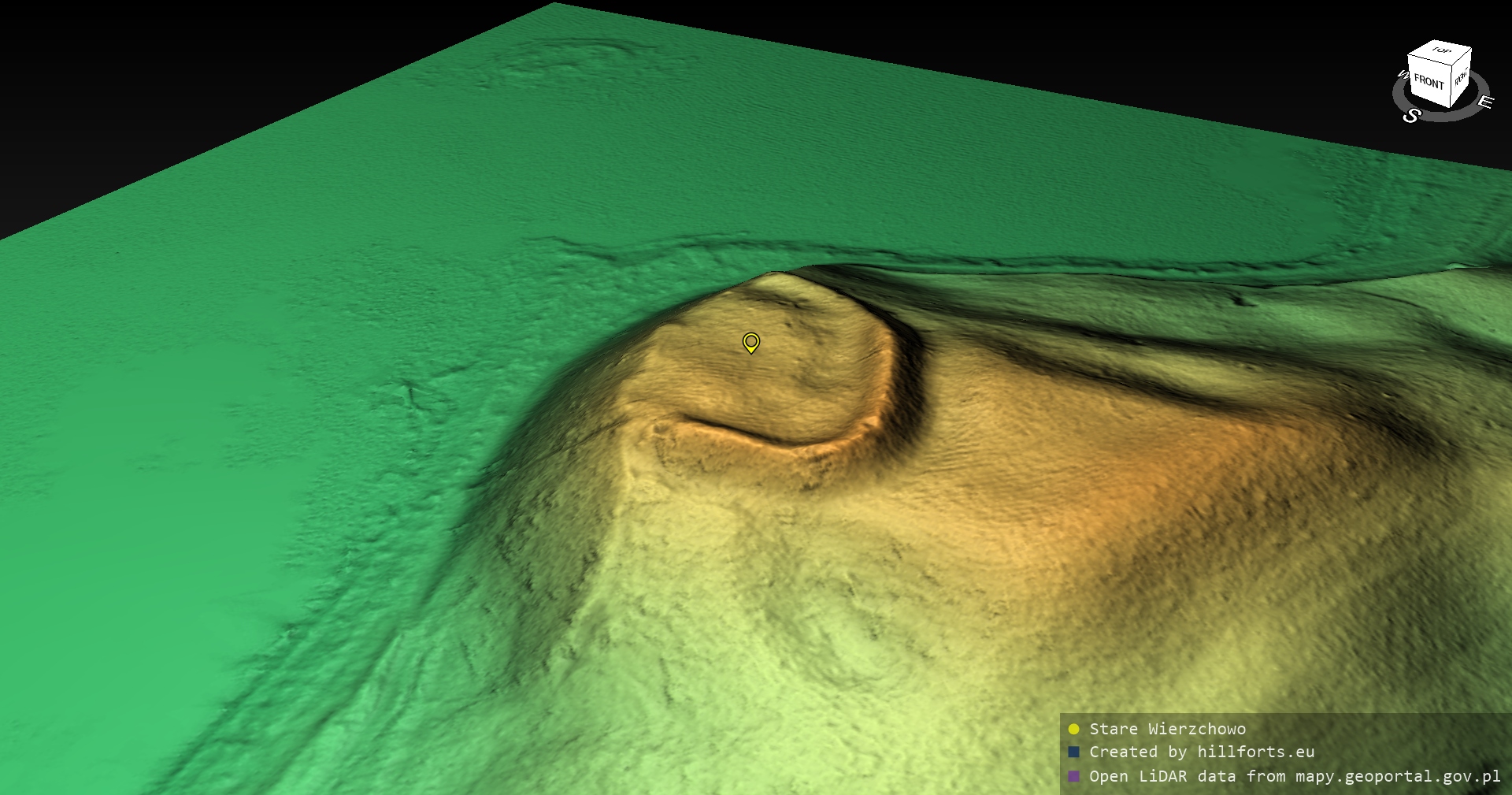Screen dimensions: 1512x795
Task: Click the W compass letter
Action: pyautogui.click(x=1403, y=75)
